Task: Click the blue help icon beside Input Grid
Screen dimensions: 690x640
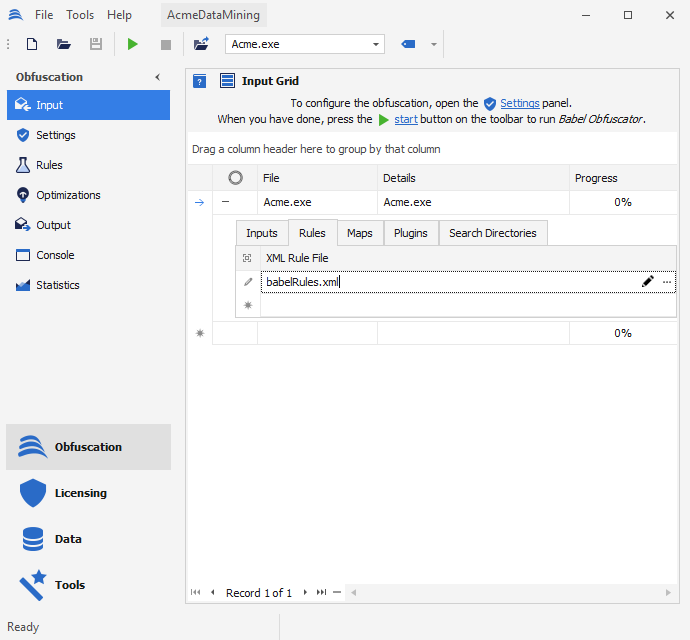Action: [200, 81]
